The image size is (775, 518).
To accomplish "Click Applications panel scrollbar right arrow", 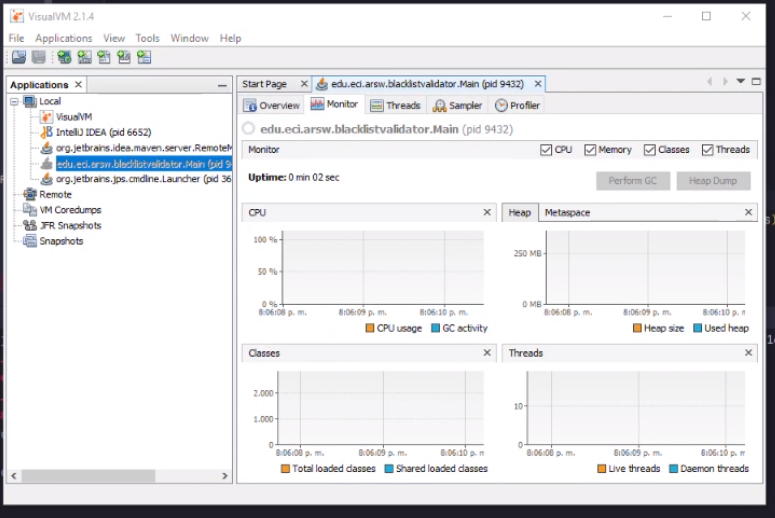I will 225,475.
